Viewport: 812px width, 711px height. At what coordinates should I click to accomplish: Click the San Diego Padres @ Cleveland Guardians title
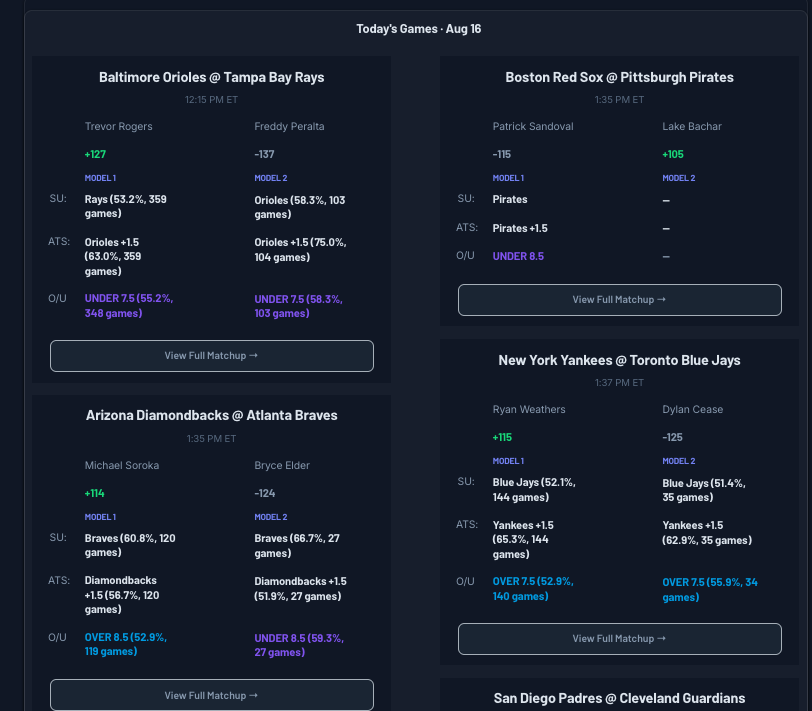(x=619, y=698)
